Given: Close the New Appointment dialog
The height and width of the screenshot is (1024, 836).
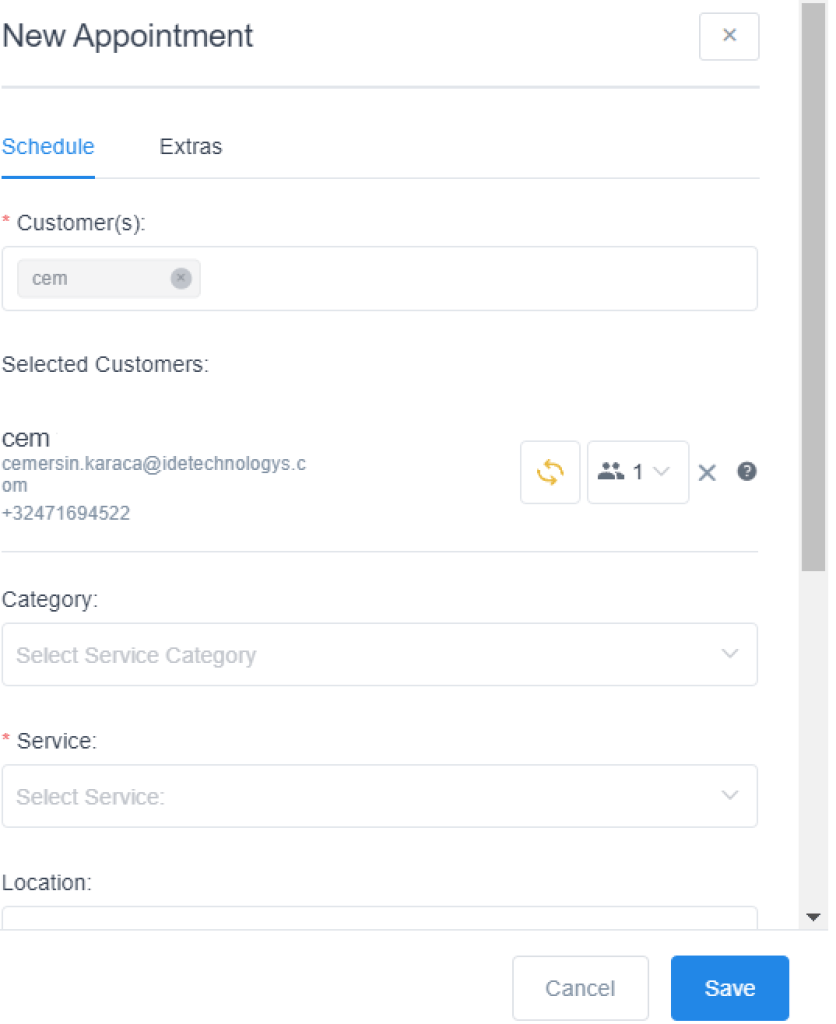Looking at the screenshot, I should [x=729, y=36].
